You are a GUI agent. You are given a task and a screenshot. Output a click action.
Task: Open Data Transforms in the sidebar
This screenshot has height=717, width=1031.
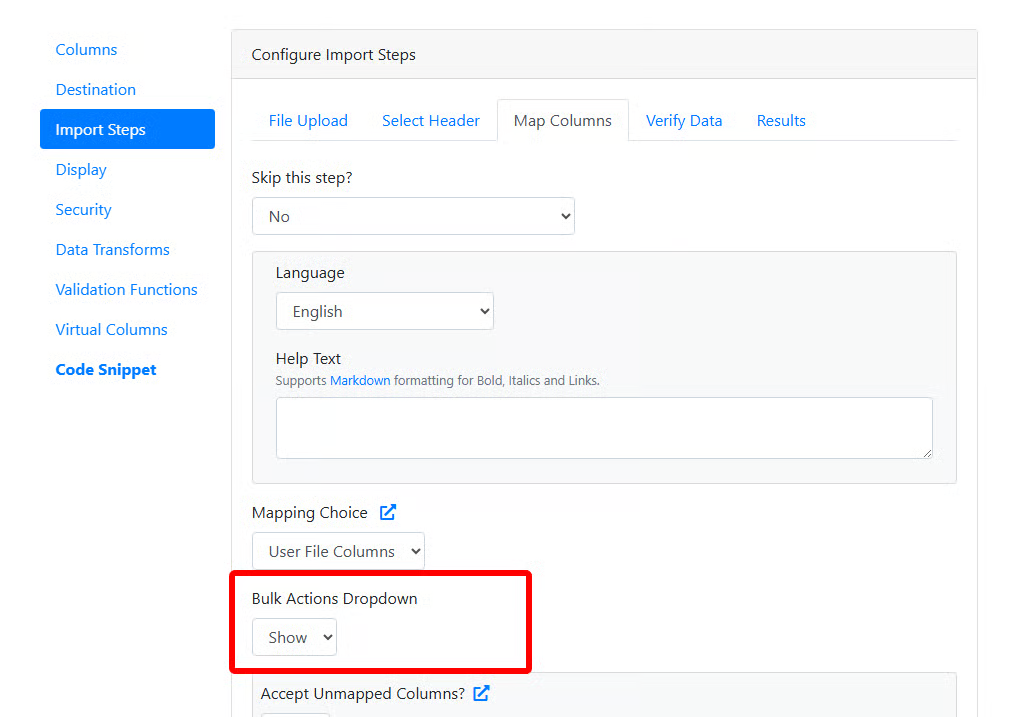point(112,249)
